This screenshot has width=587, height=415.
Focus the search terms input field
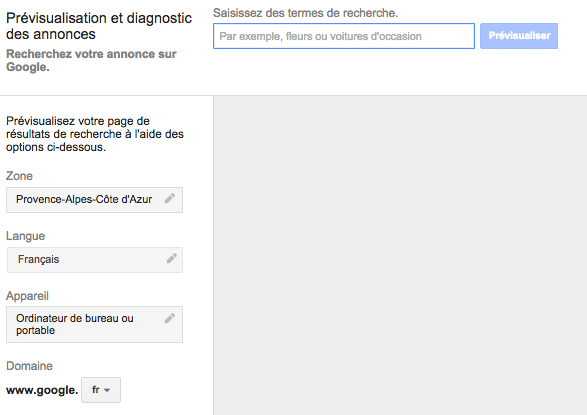tap(344, 36)
